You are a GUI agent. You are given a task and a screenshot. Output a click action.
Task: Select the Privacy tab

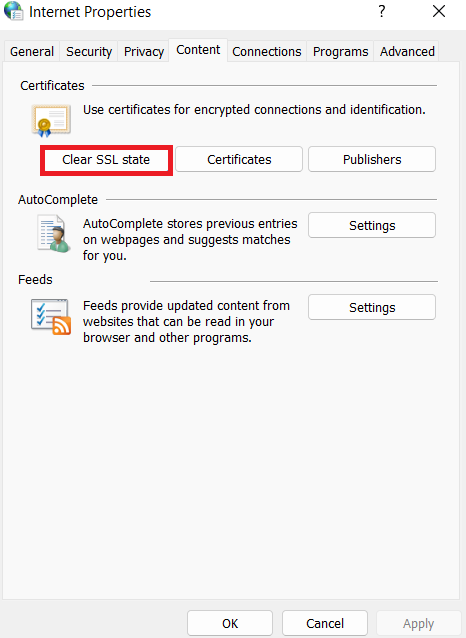[x=144, y=51]
